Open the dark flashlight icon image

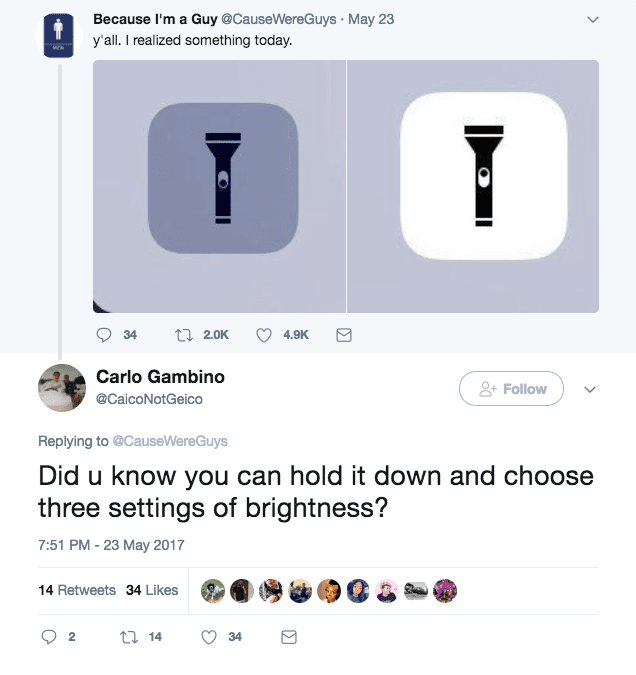point(220,185)
